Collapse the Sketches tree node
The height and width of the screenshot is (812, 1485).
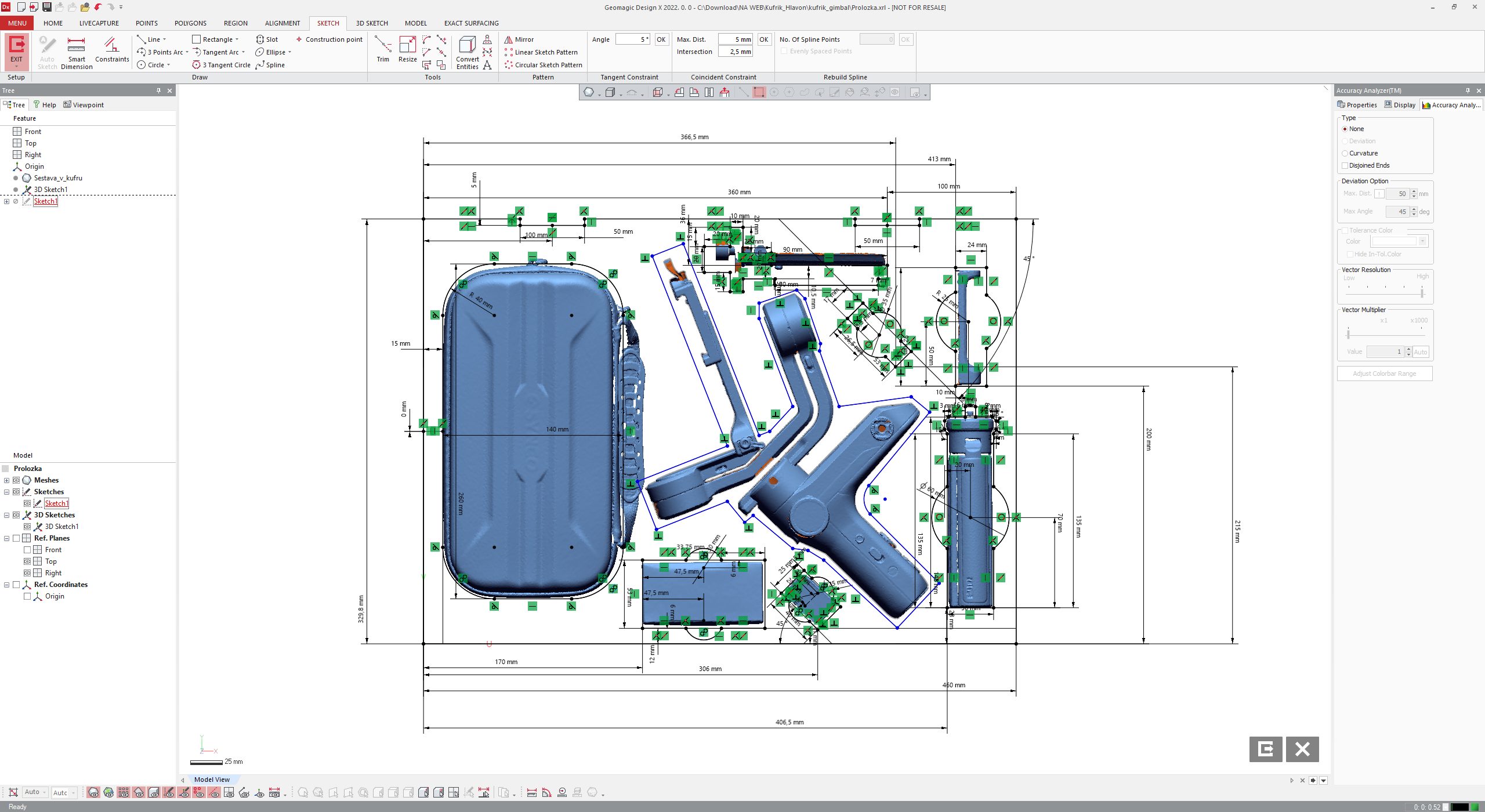click(6, 492)
